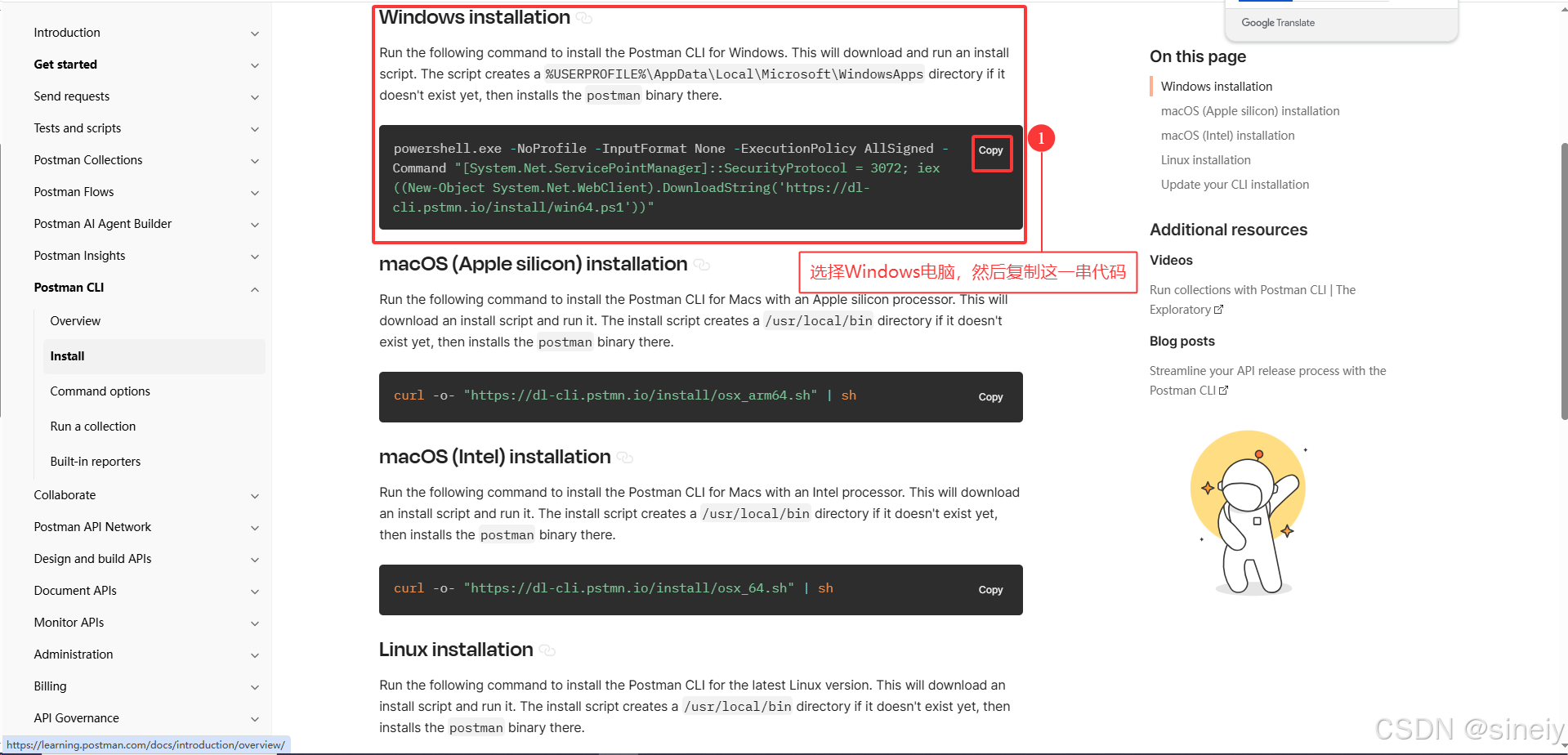Click the 'Additional resources' heading
1568x755 pixels.
pos(1228,230)
